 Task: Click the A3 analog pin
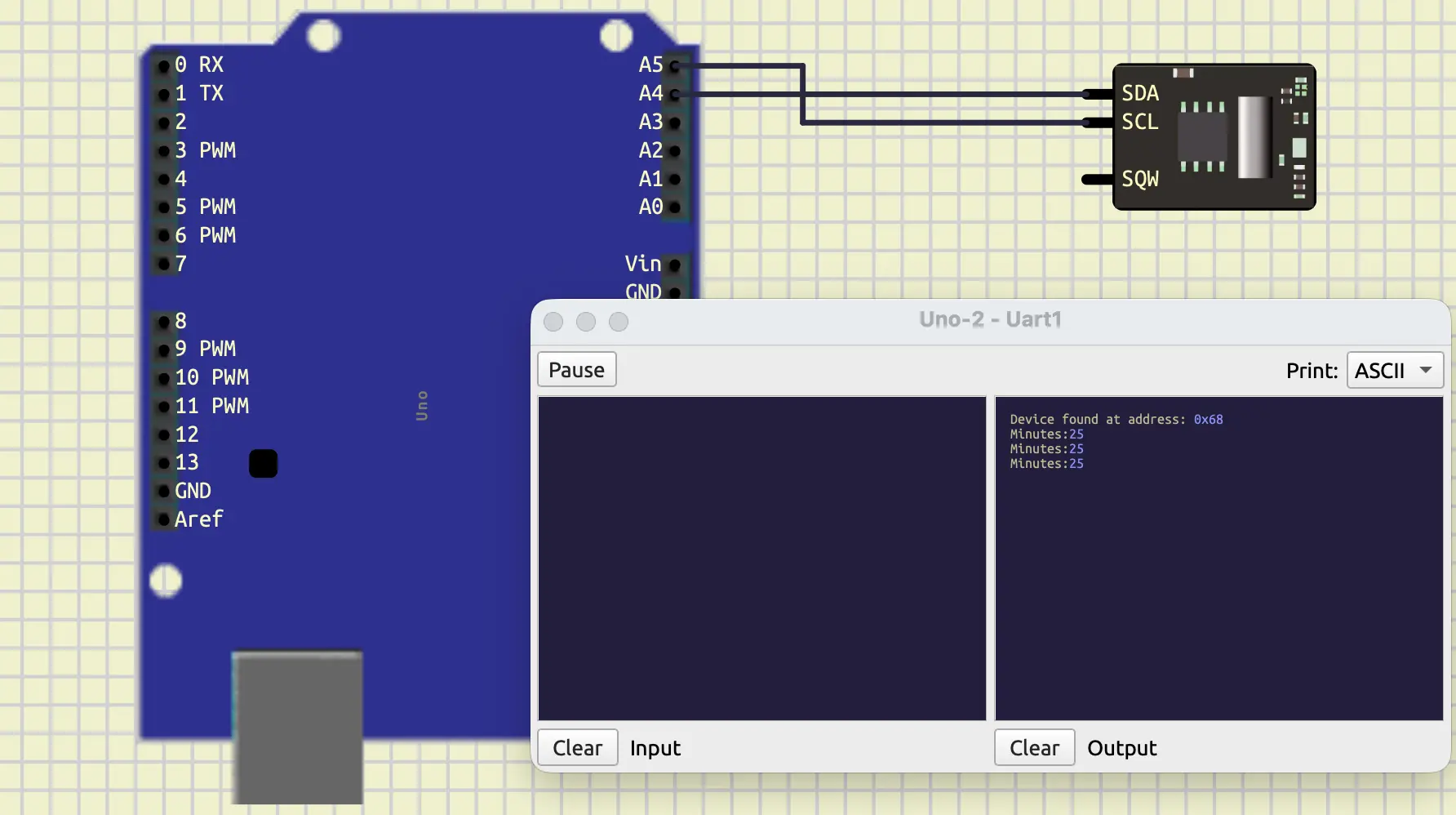point(675,122)
